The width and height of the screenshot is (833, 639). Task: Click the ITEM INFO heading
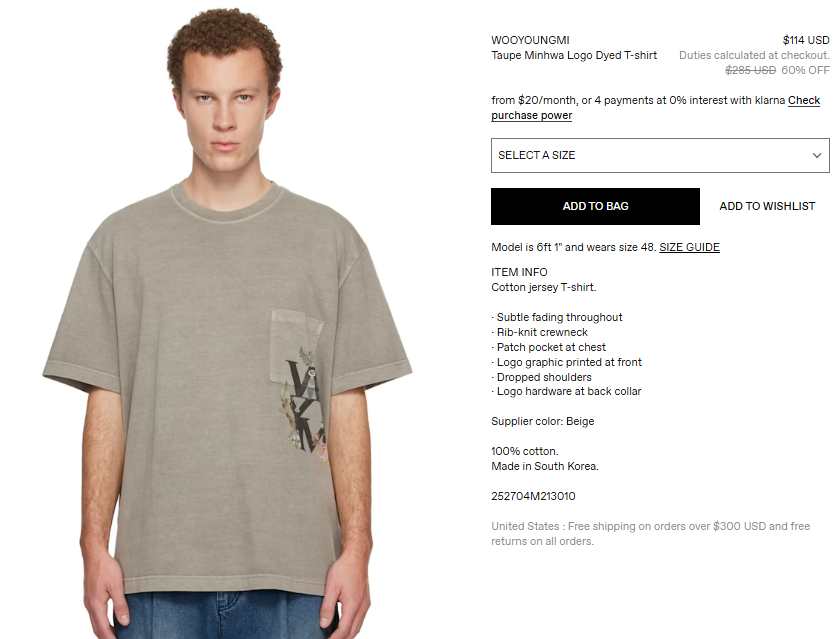tap(519, 272)
